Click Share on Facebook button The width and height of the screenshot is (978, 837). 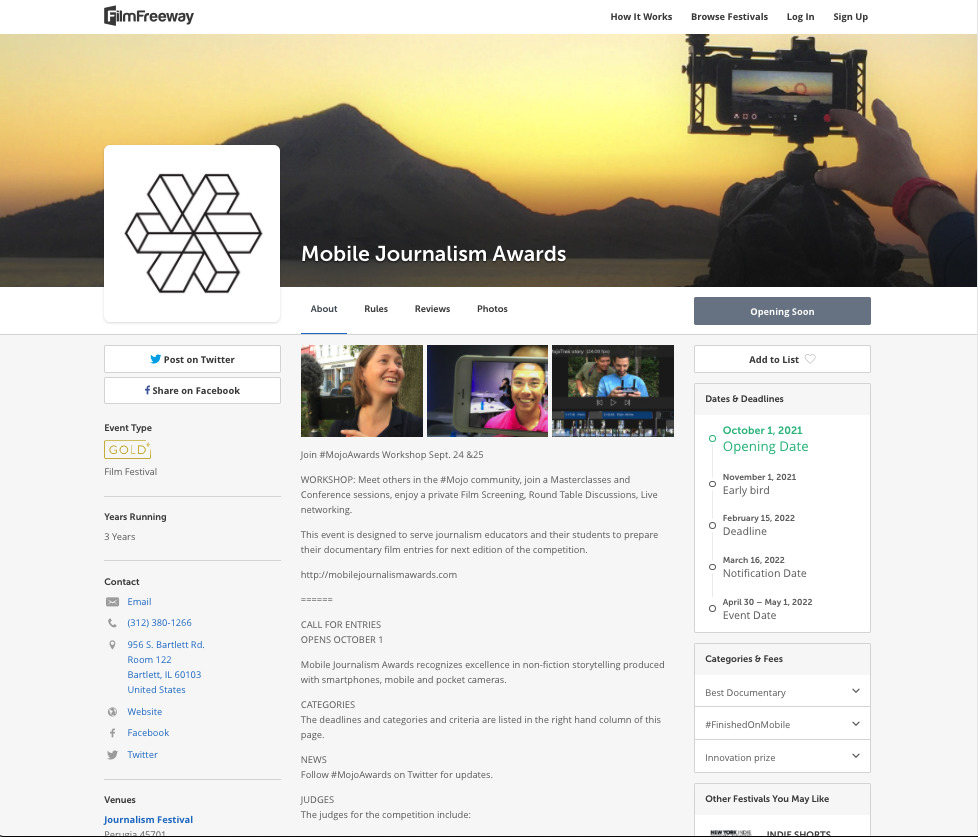coord(192,390)
